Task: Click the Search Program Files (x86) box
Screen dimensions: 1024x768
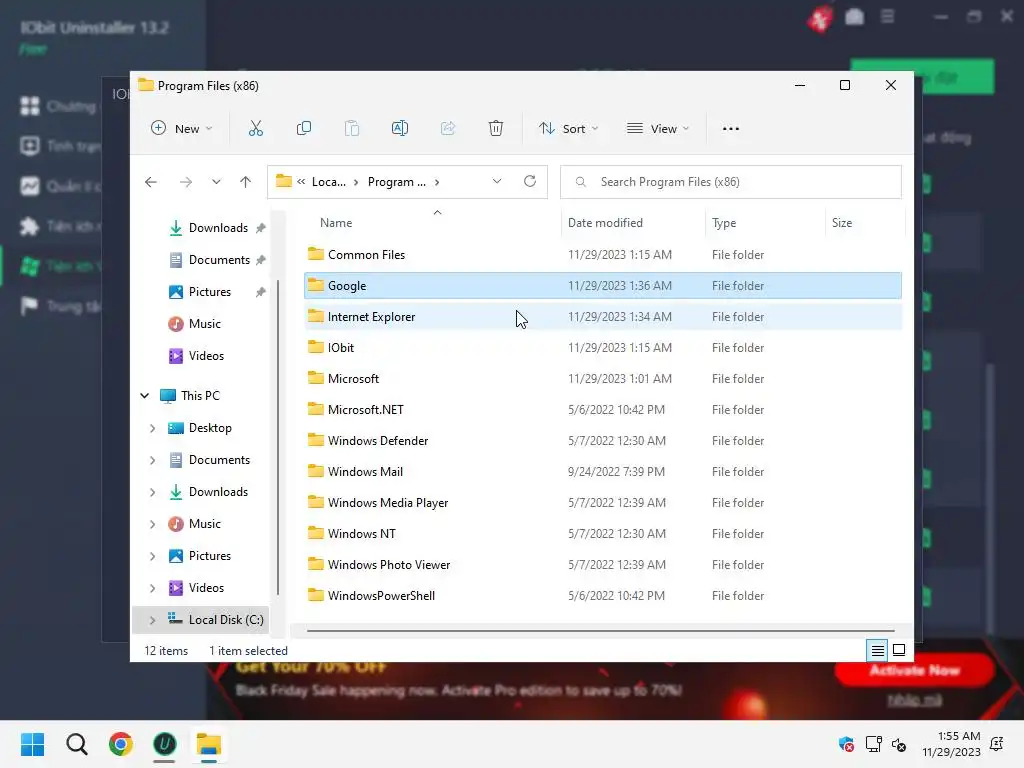Action: [x=731, y=182]
